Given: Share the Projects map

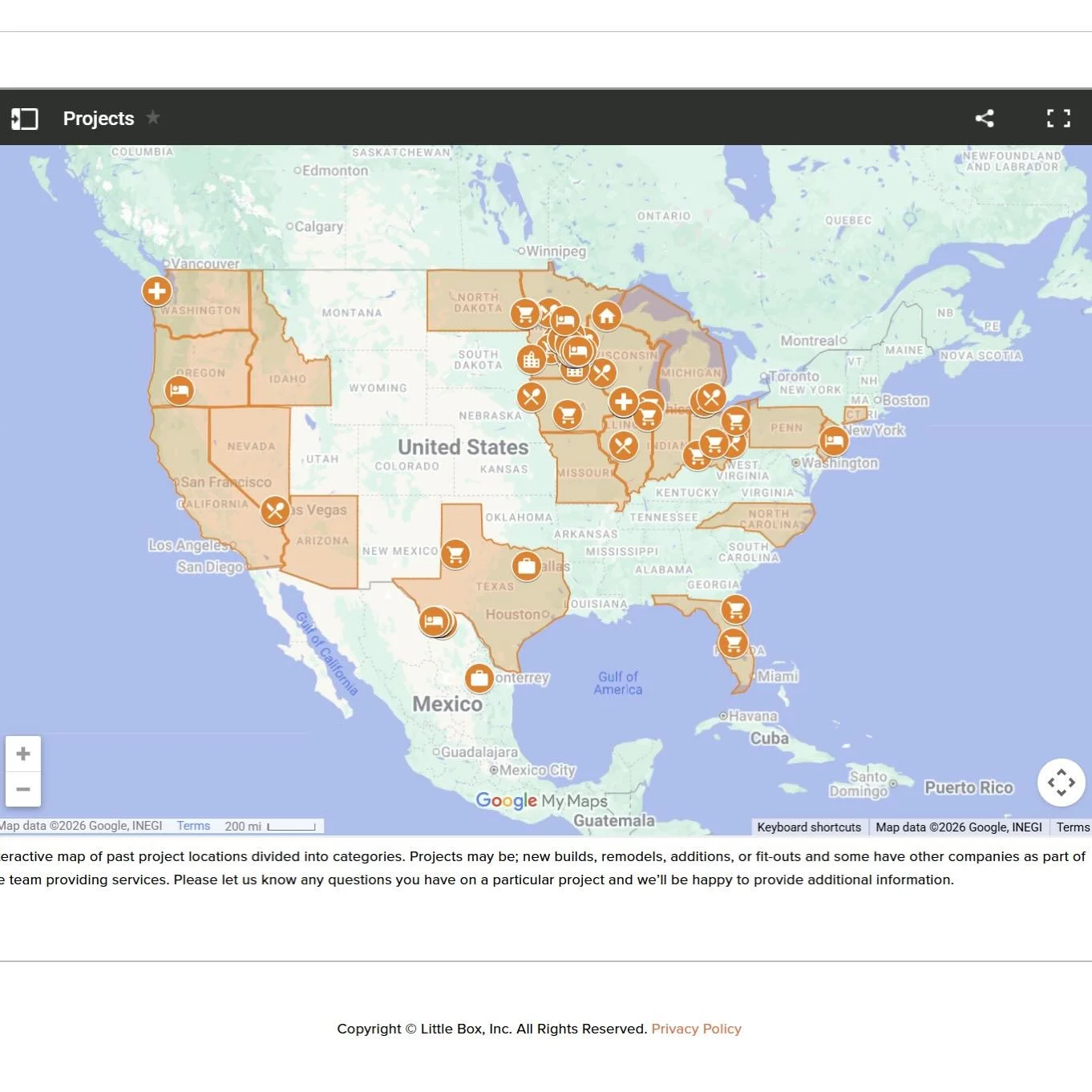Looking at the screenshot, I should click(x=985, y=118).
